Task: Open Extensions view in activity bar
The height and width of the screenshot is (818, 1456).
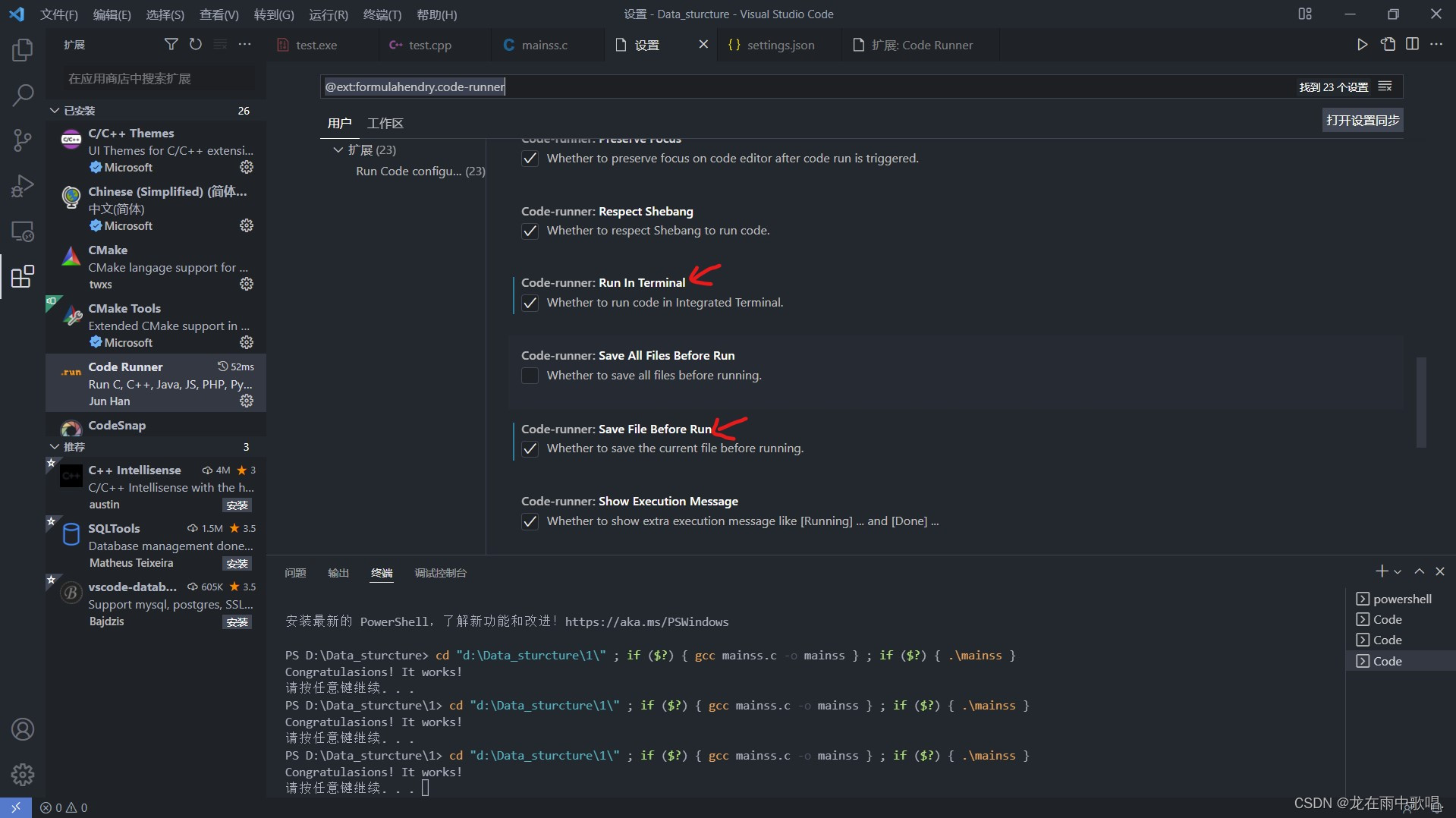Action: point(23,276)
